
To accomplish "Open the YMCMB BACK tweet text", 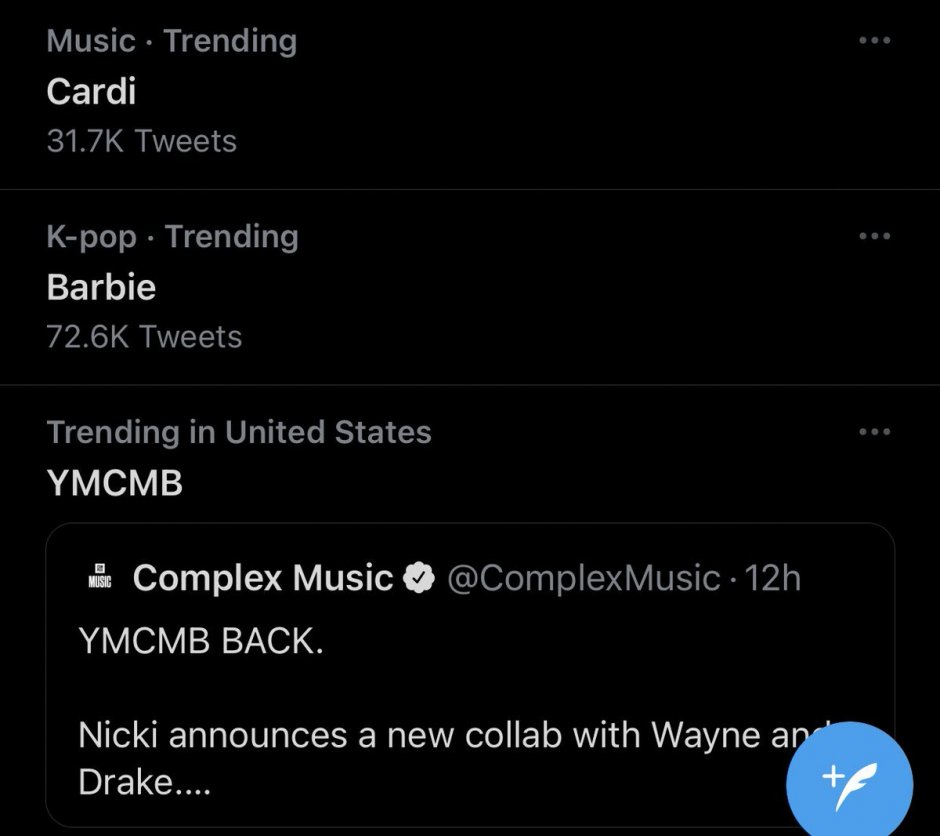I will point(201,641).
